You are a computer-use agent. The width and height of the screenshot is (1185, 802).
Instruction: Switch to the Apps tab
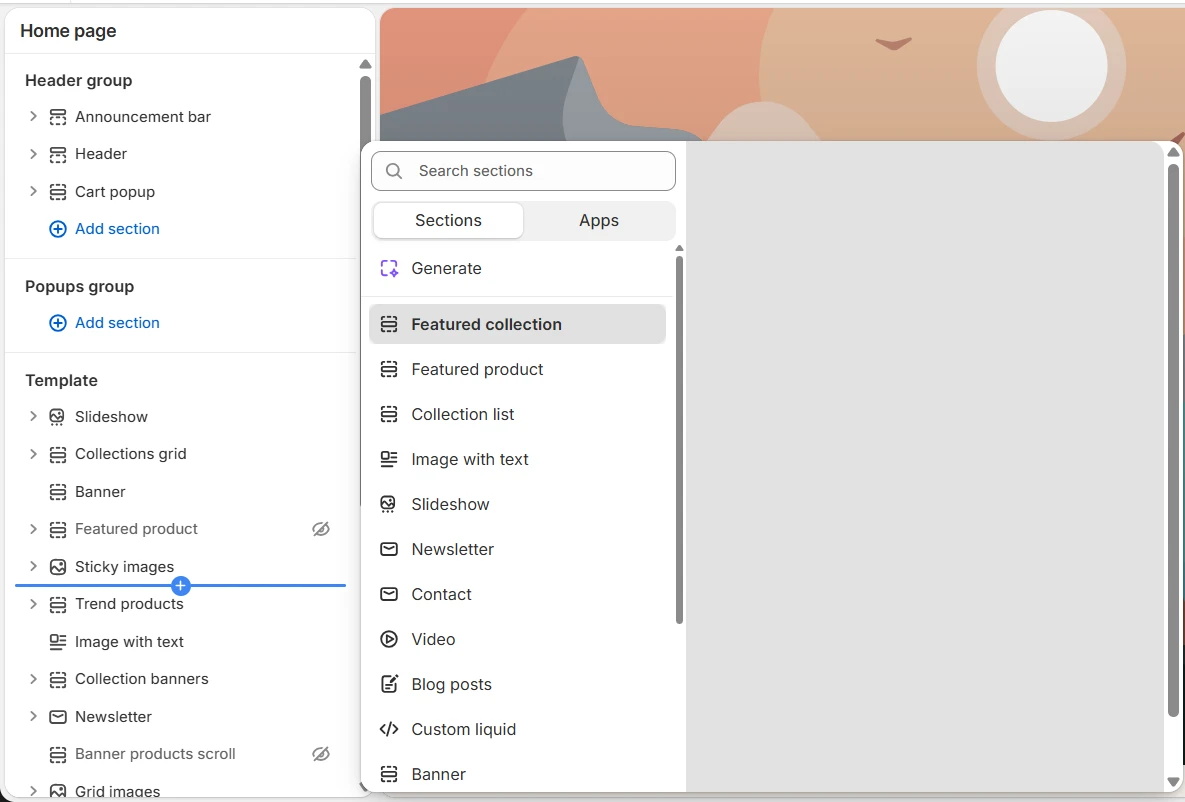[x=599, y=221]
